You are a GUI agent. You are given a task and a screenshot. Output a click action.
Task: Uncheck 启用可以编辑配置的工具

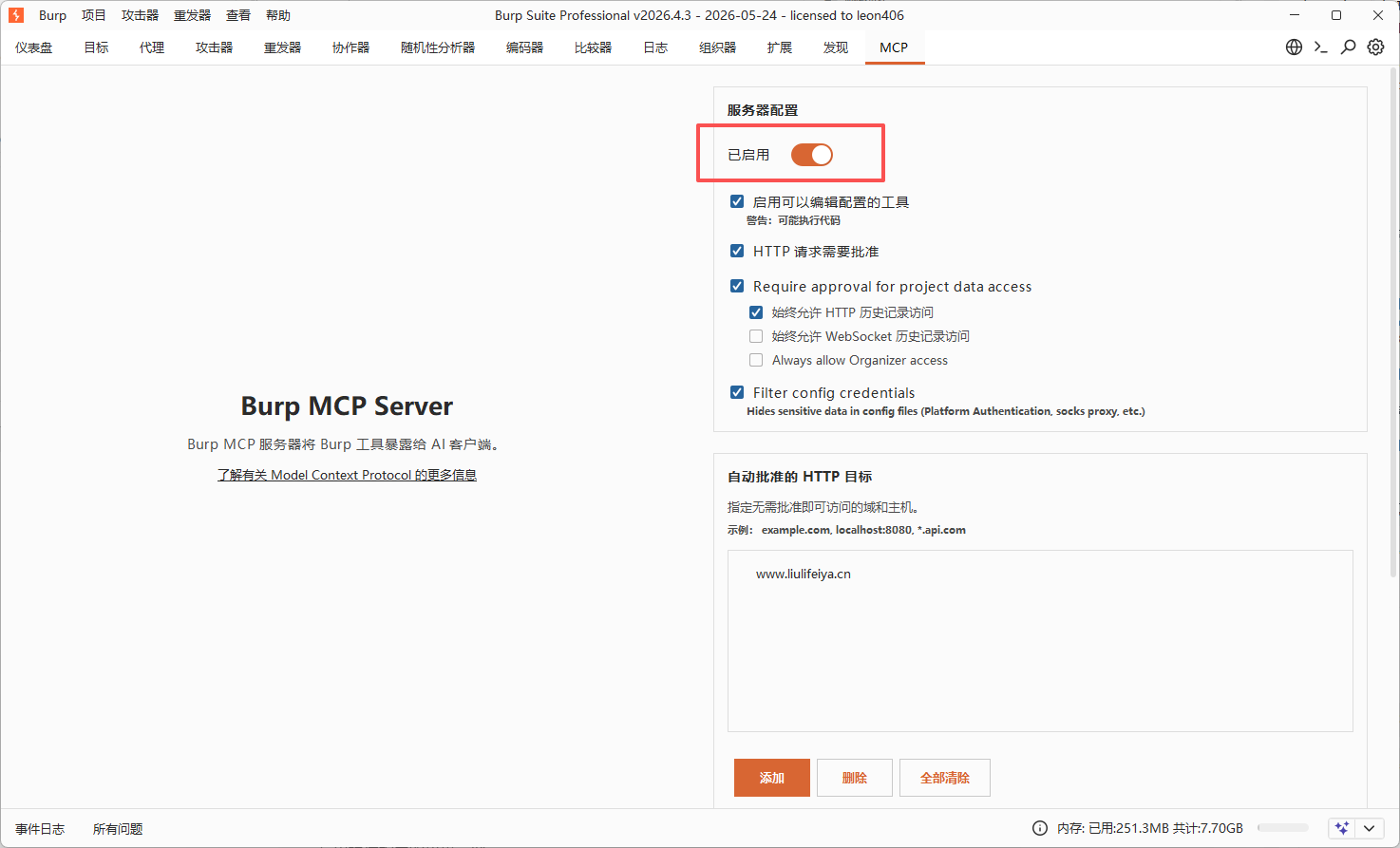tap(737, 201)
